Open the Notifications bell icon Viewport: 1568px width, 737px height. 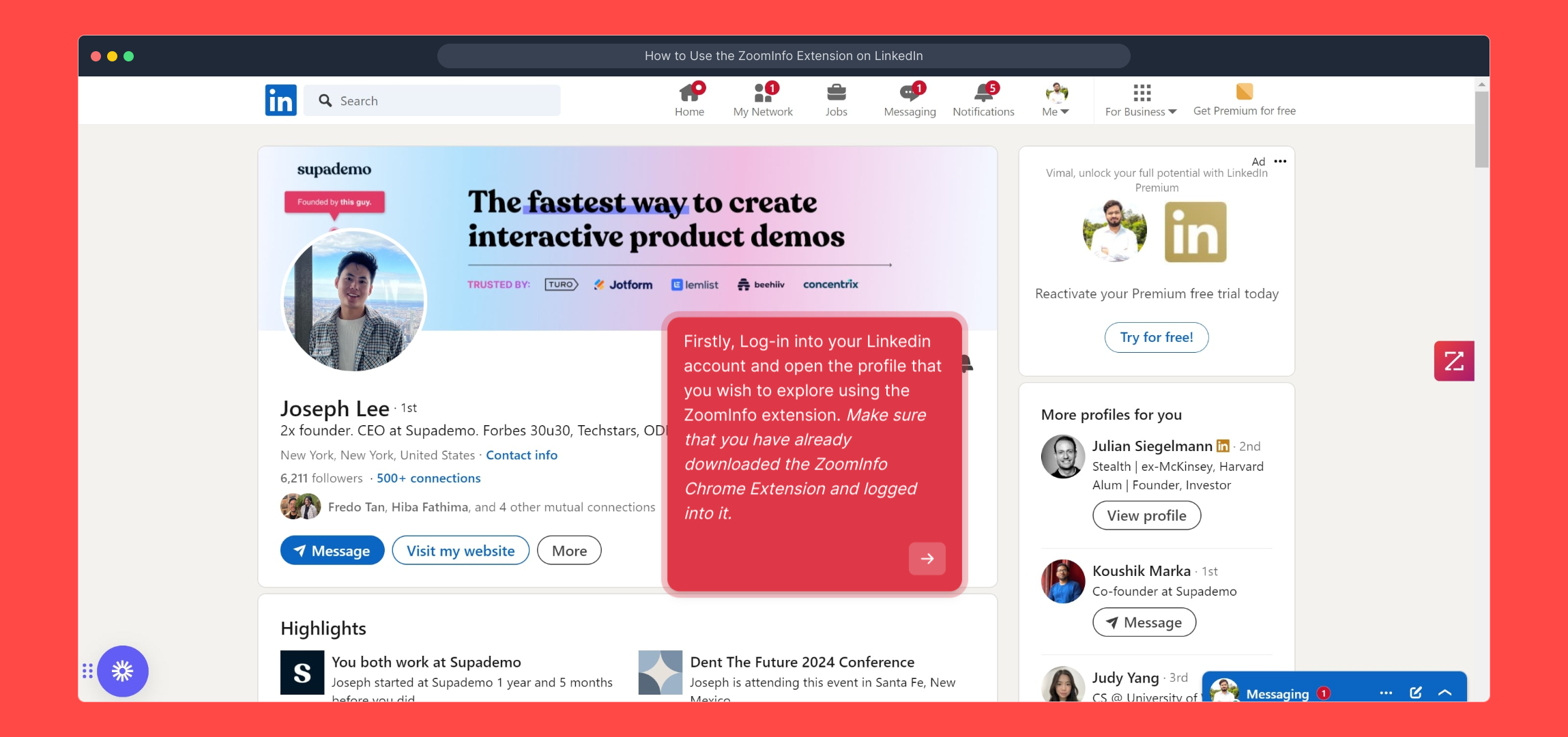(x=983, y=93)
